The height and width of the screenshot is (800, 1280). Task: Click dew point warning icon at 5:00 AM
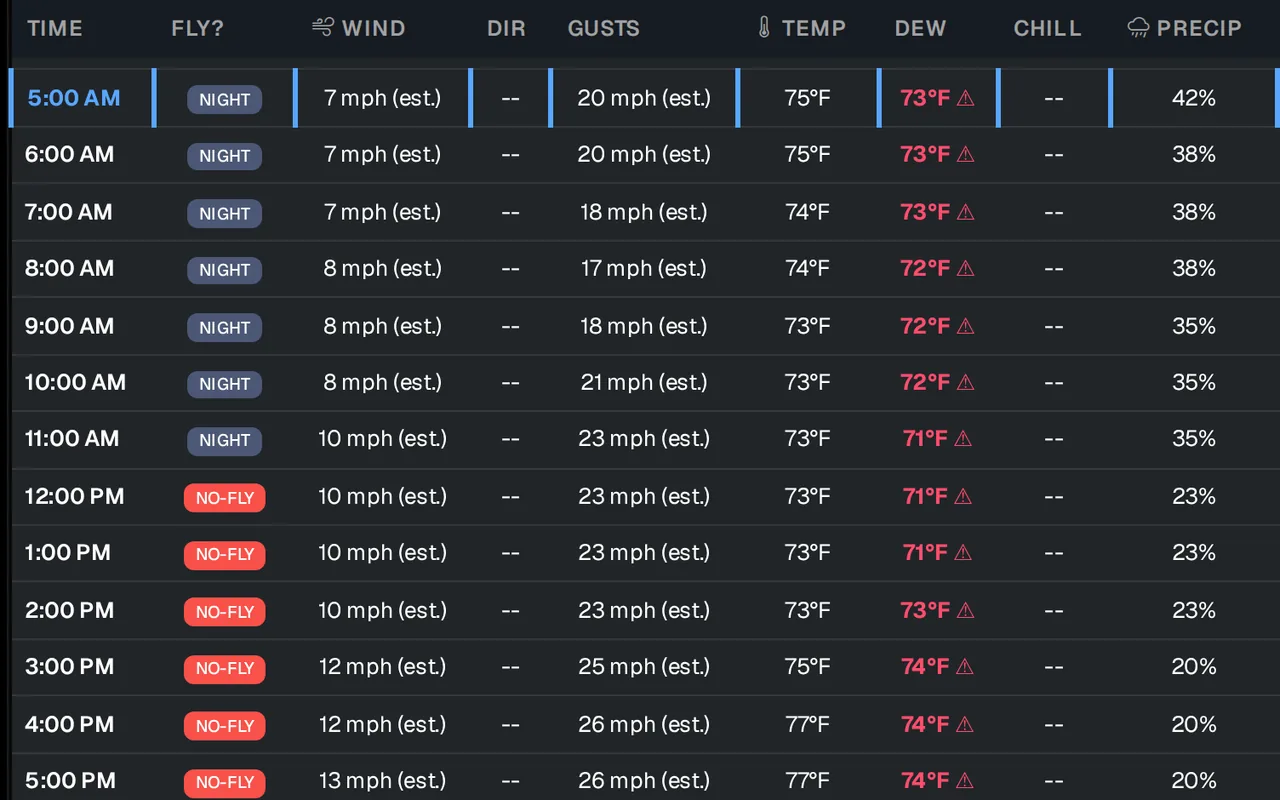point(966,98)
